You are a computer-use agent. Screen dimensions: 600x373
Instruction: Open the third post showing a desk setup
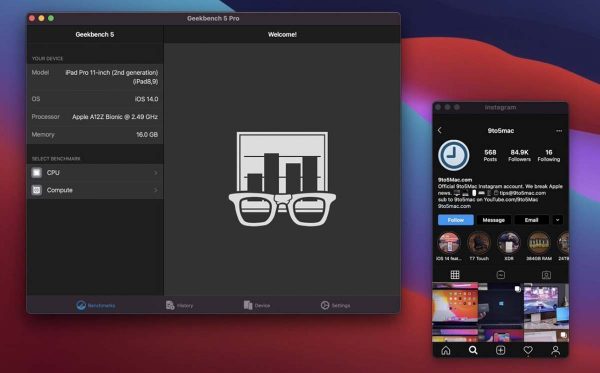(546, 306)
